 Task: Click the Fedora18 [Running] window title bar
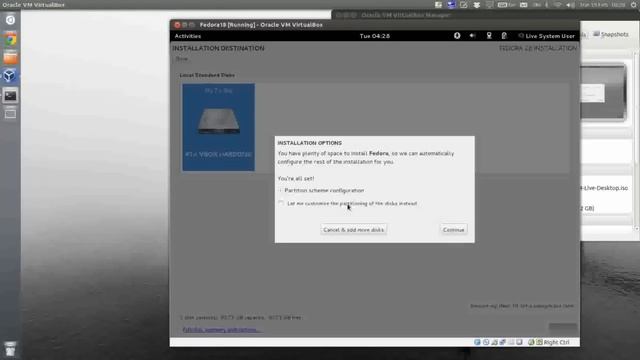tap(375, 25)
